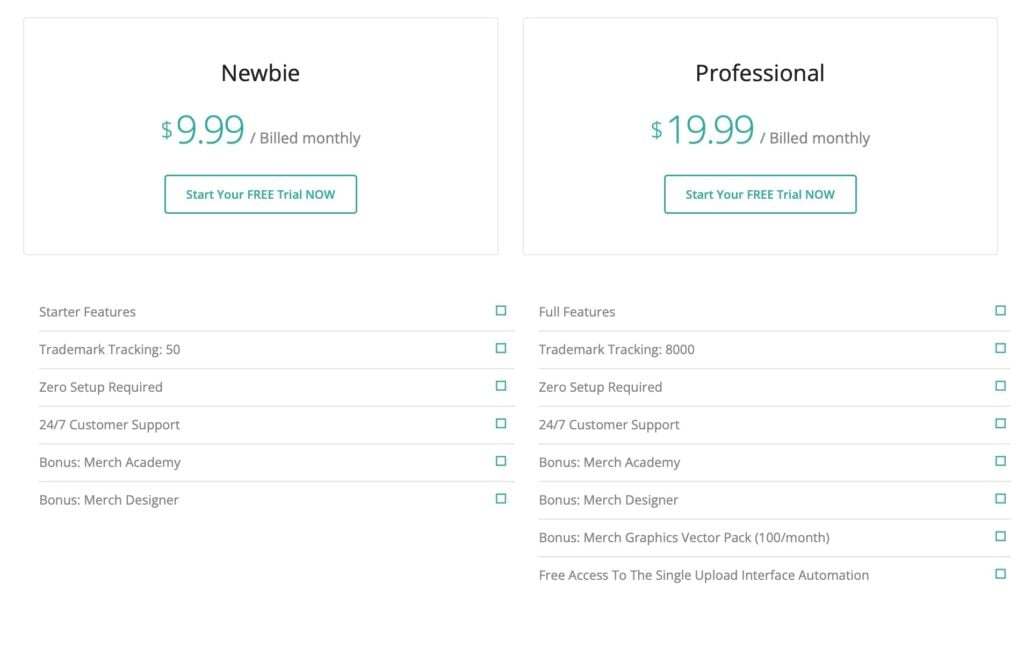
Task: Start the free trial for the Professional plan
Action: 760,194
